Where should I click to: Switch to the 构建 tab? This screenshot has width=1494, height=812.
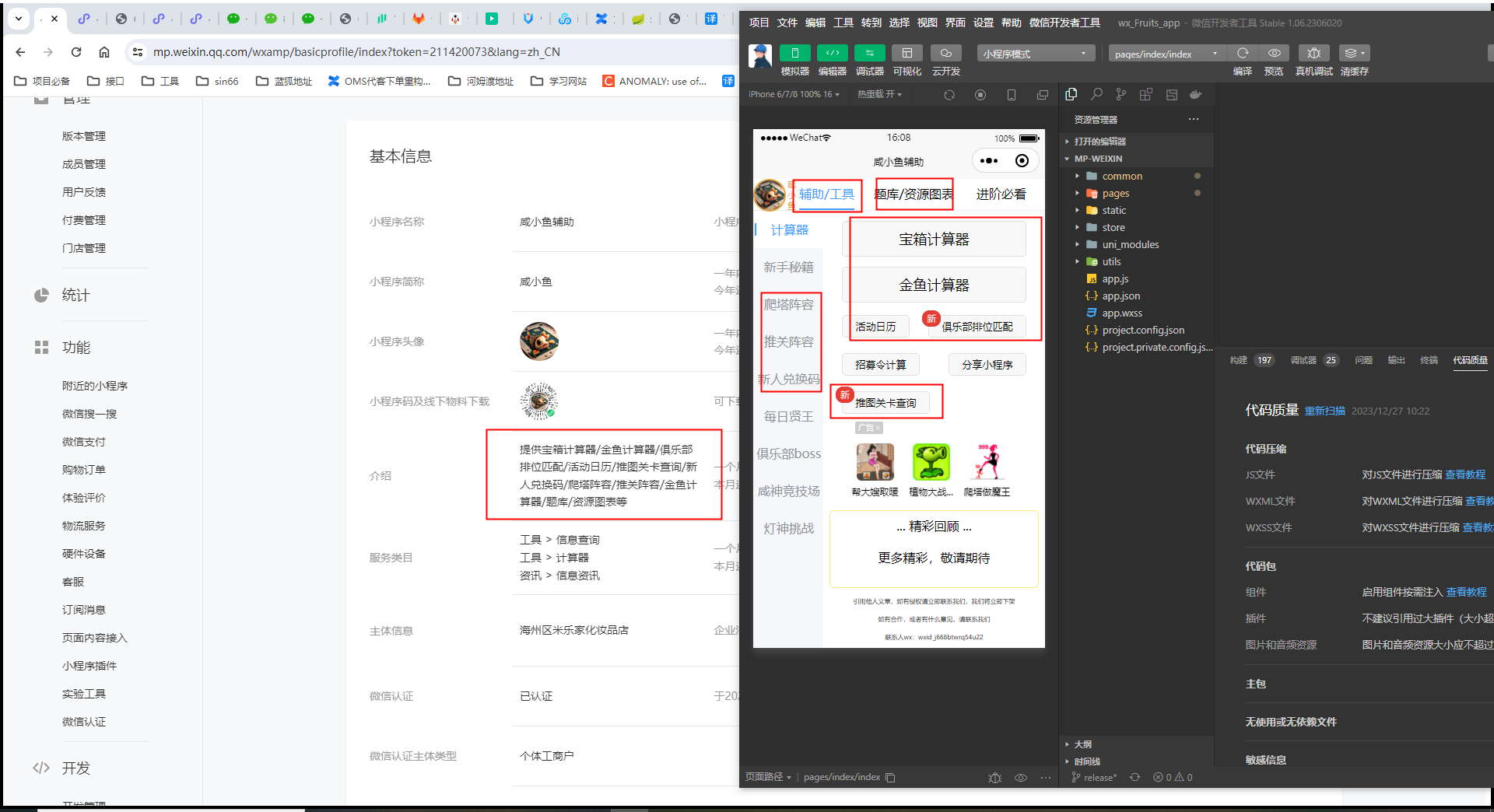1238,360
